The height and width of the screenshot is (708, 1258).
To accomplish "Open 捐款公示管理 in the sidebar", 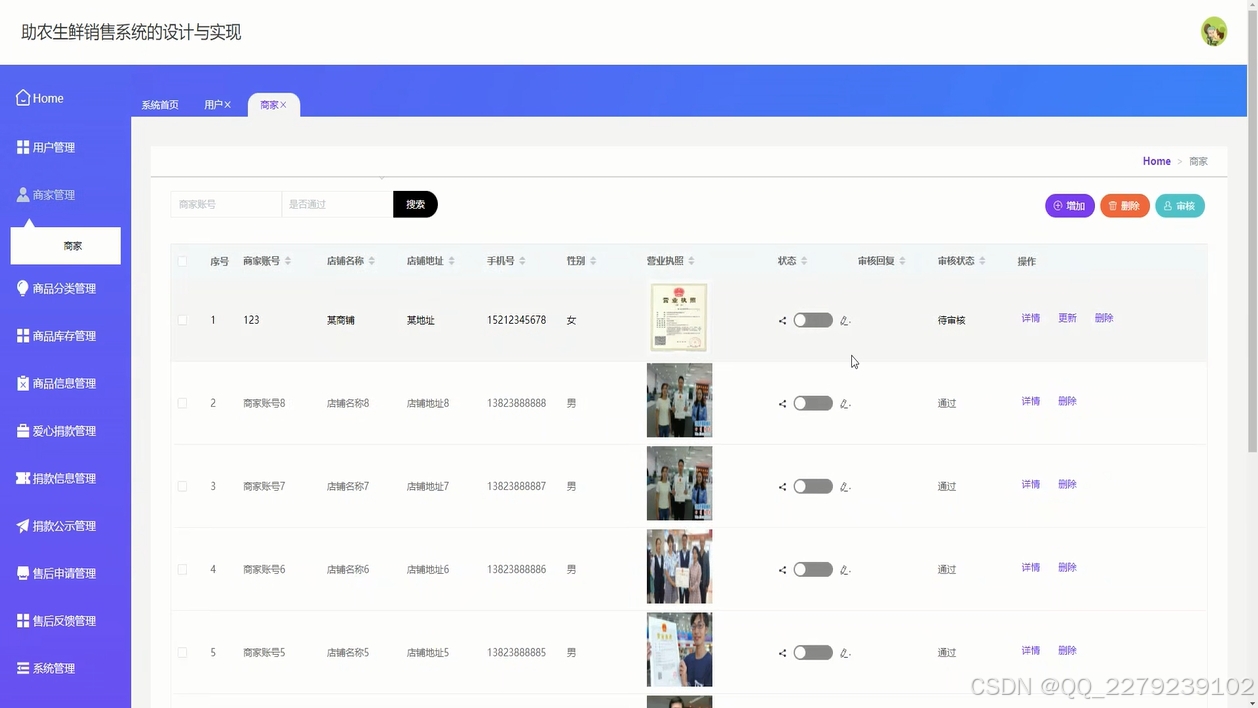I will 56,526.
